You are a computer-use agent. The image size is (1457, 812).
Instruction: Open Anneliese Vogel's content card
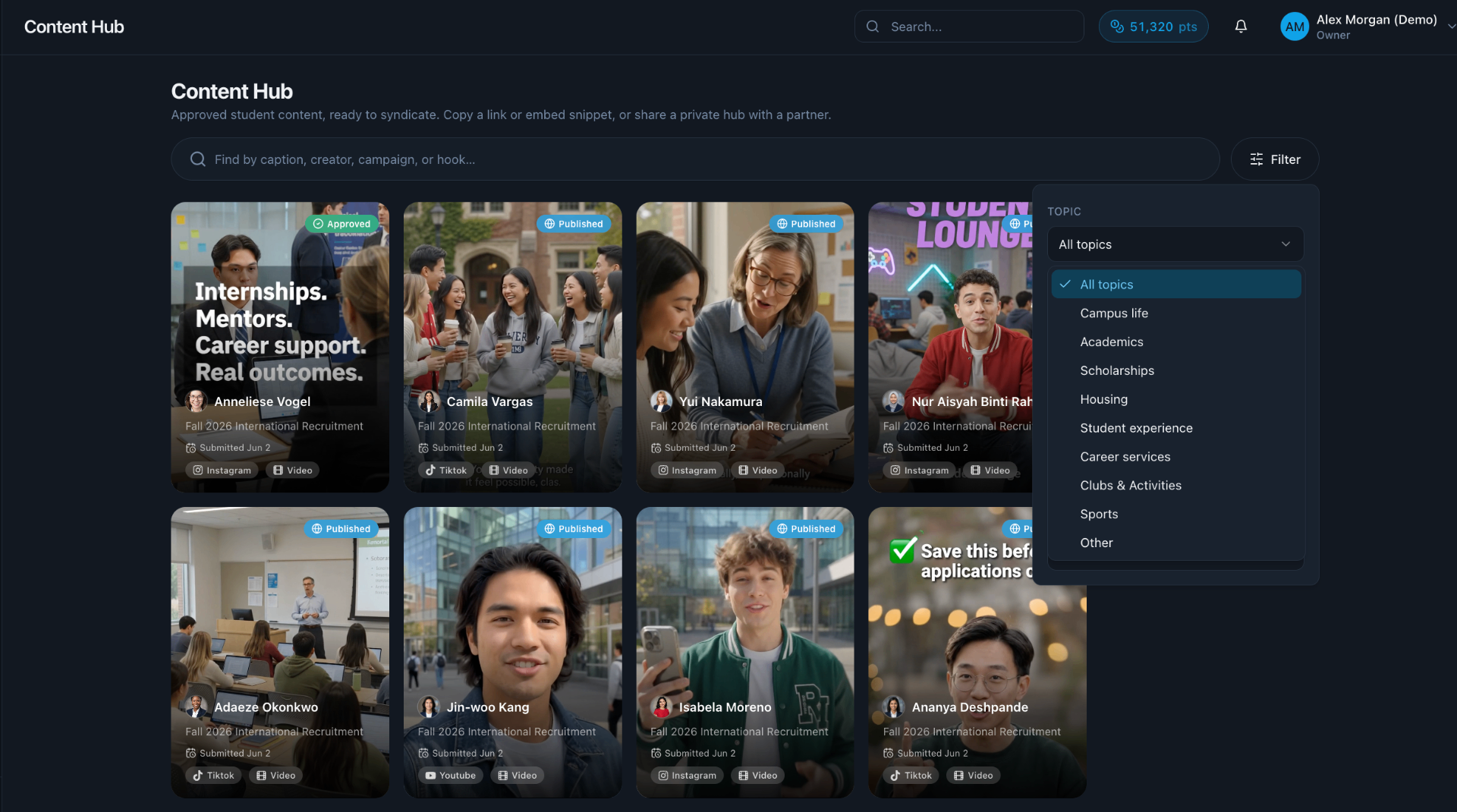tap(280, 347)
